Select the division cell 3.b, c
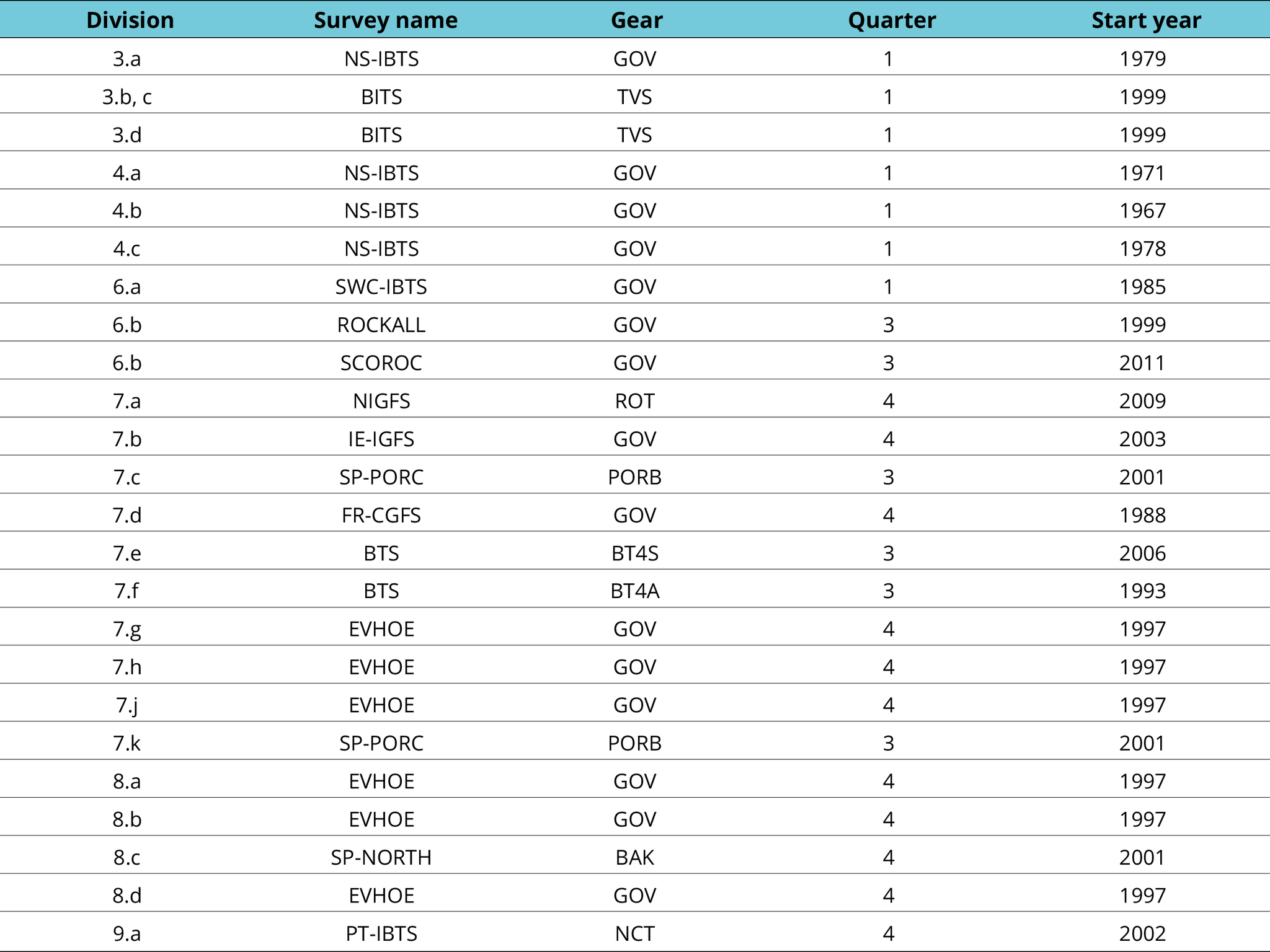 click(x=127, y=97)
